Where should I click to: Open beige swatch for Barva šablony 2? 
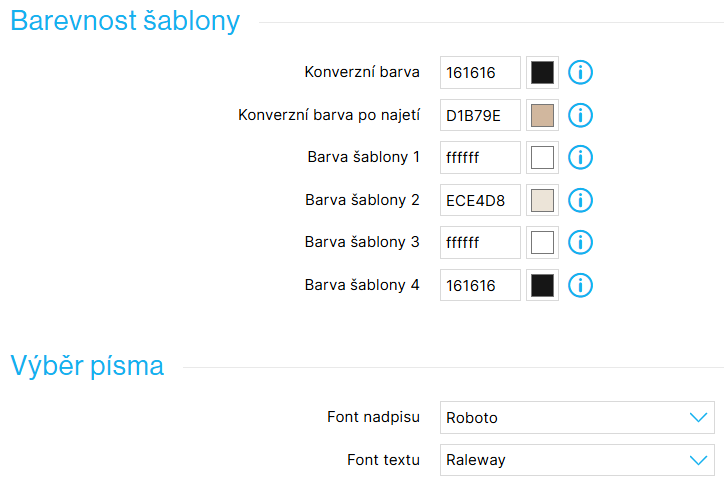click(542, 200)
